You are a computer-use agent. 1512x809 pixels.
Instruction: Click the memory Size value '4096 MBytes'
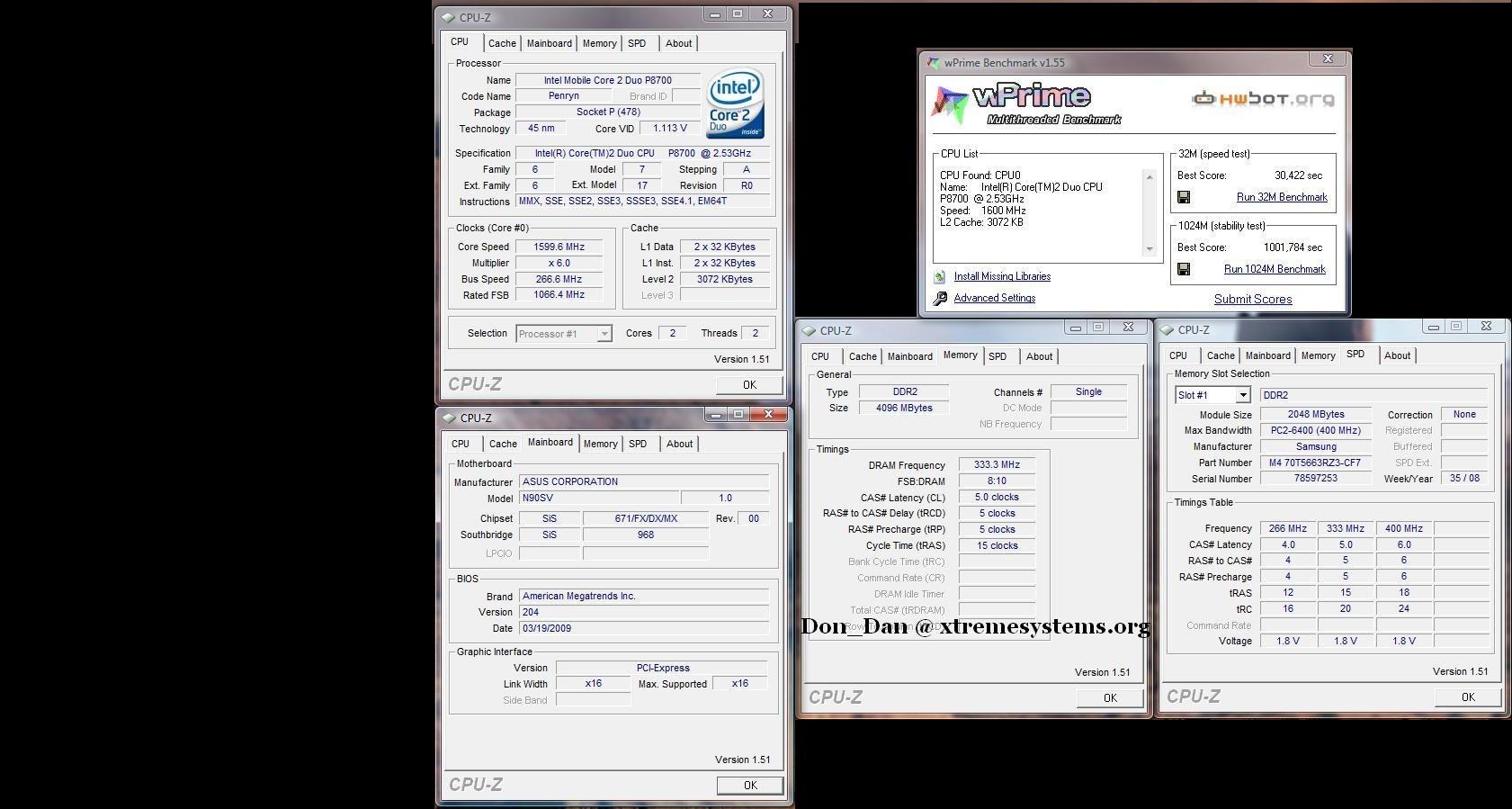click(x=904, y=409)
